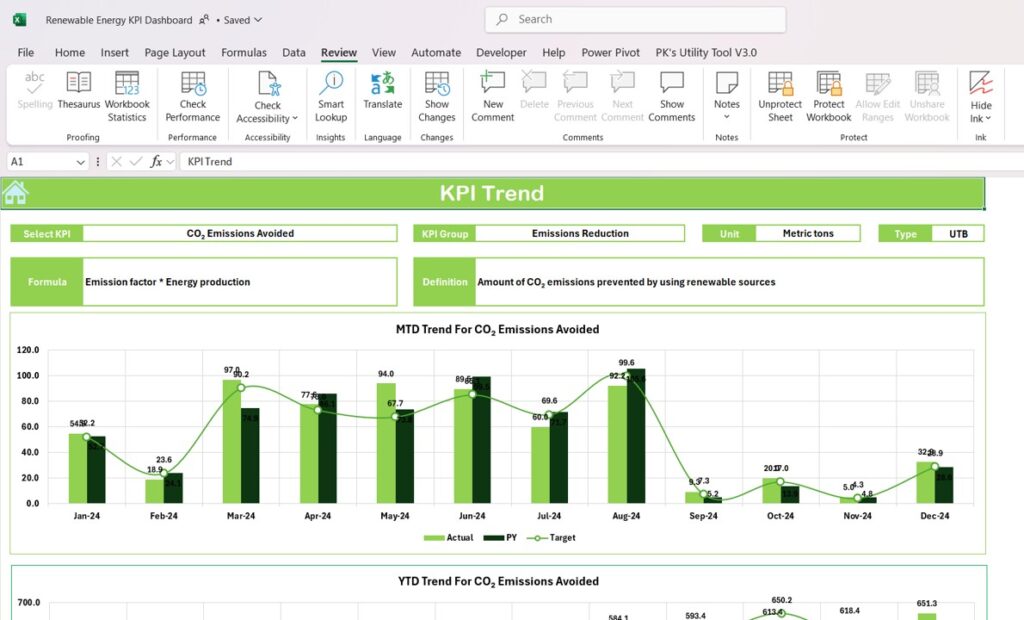Viewport: 1024px width, 620px height.
Task: Switch to the Formulas tab
Action: pos(244,52)
